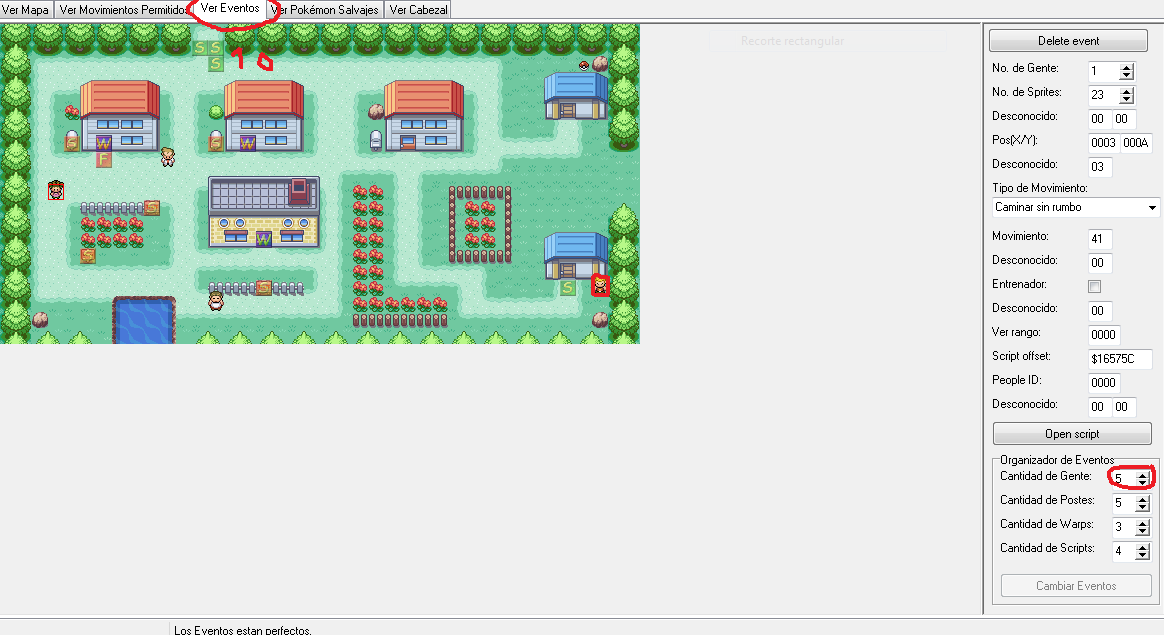Open the Ver Pokémon Salvajes tab
1164x635 pixels.
pos(325,9)
